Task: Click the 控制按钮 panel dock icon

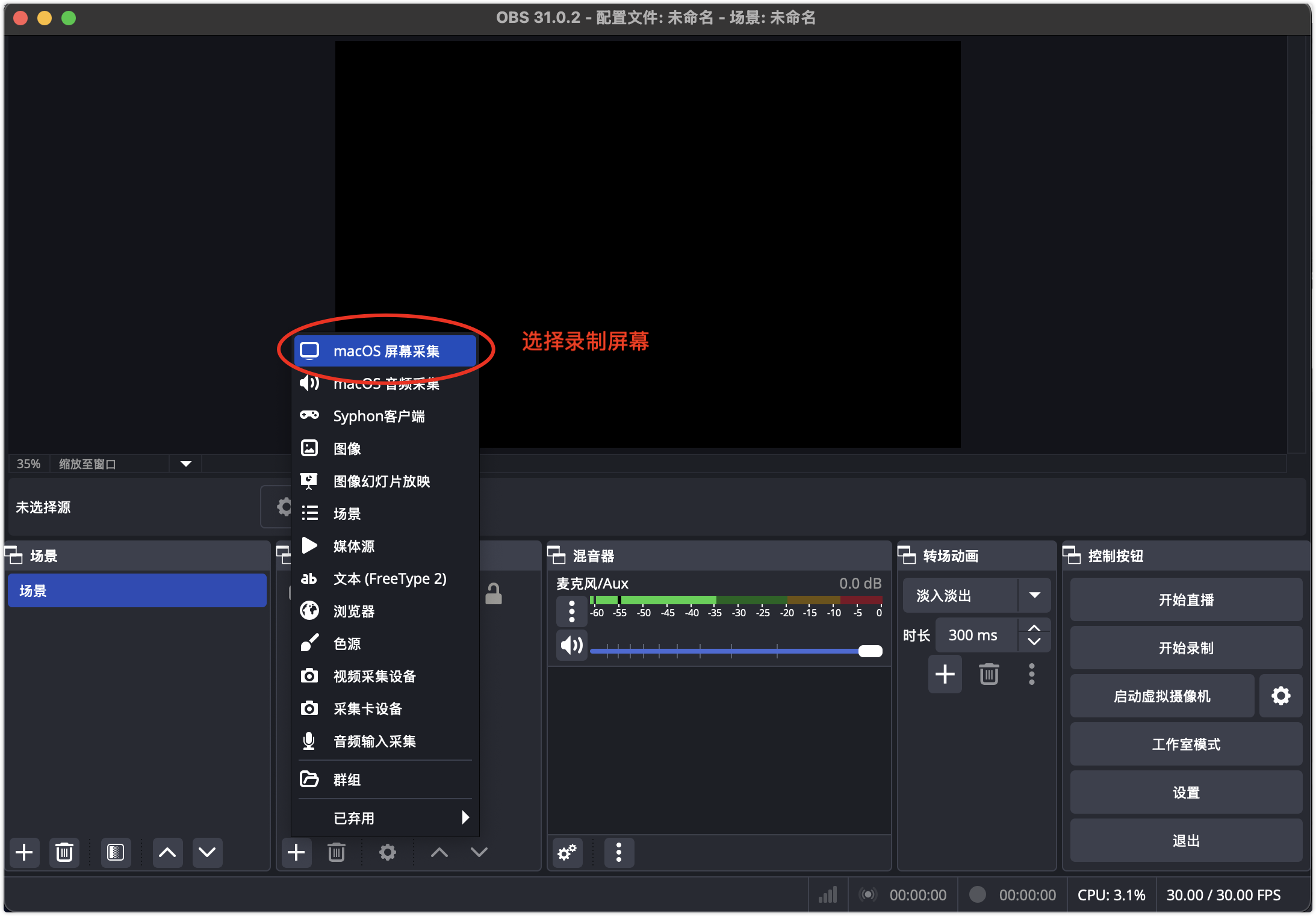Action: (1072, 555)
